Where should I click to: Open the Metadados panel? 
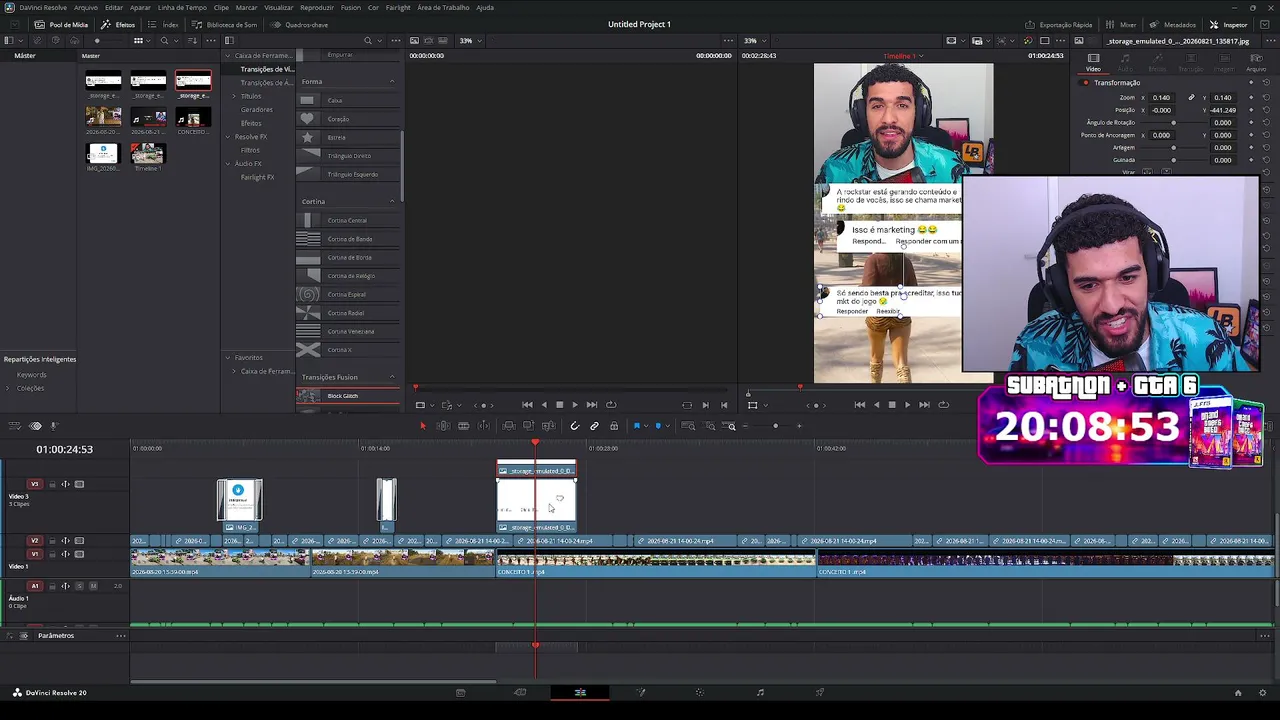point(1173,24)
